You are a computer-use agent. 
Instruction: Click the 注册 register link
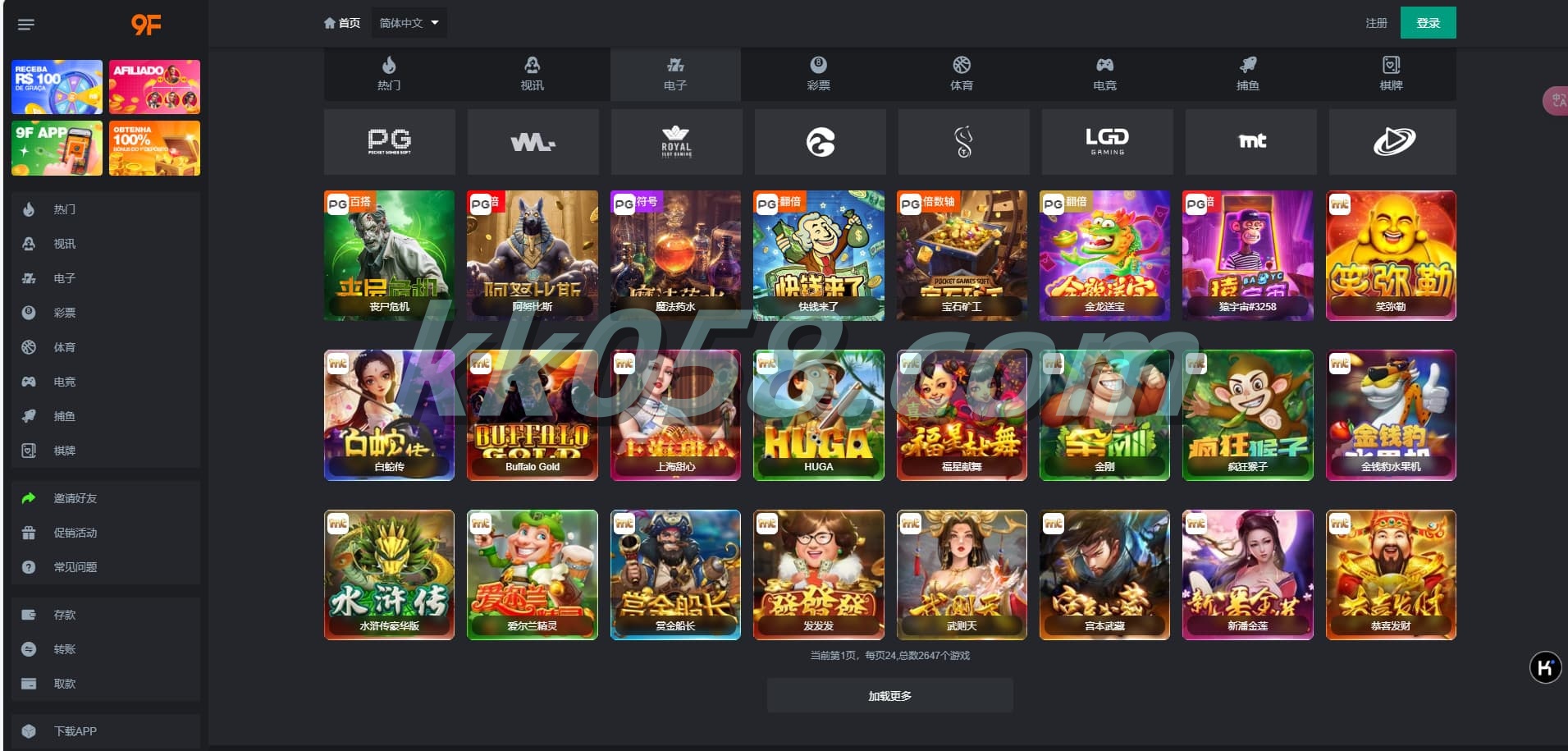click(x=1376, y=23)
